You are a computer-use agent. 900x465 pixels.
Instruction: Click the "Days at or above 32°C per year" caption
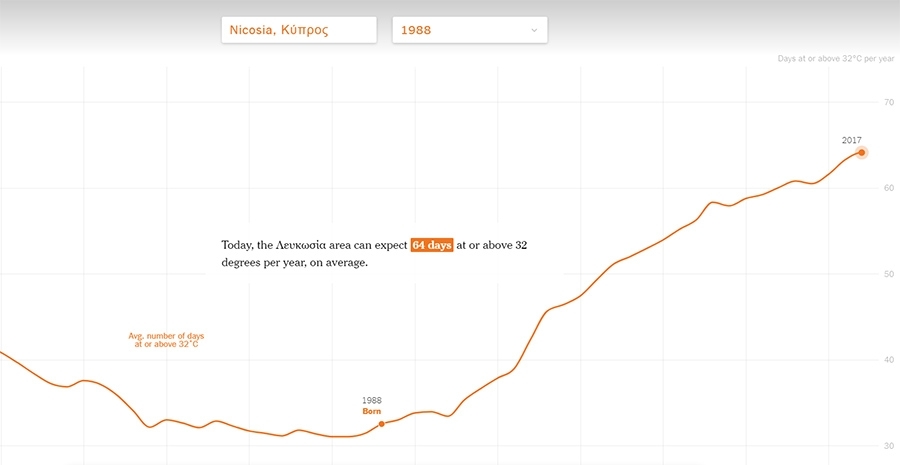(x=836, y=59)
